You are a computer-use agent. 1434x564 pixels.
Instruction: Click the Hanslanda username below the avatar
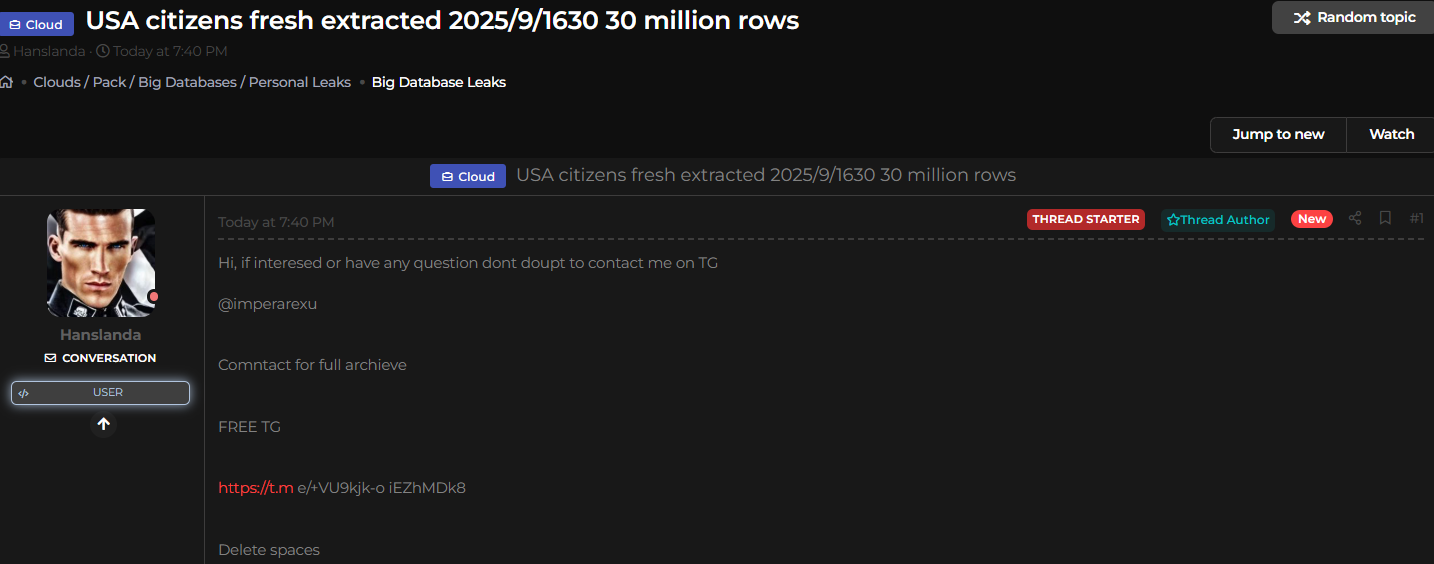[100, 335]
